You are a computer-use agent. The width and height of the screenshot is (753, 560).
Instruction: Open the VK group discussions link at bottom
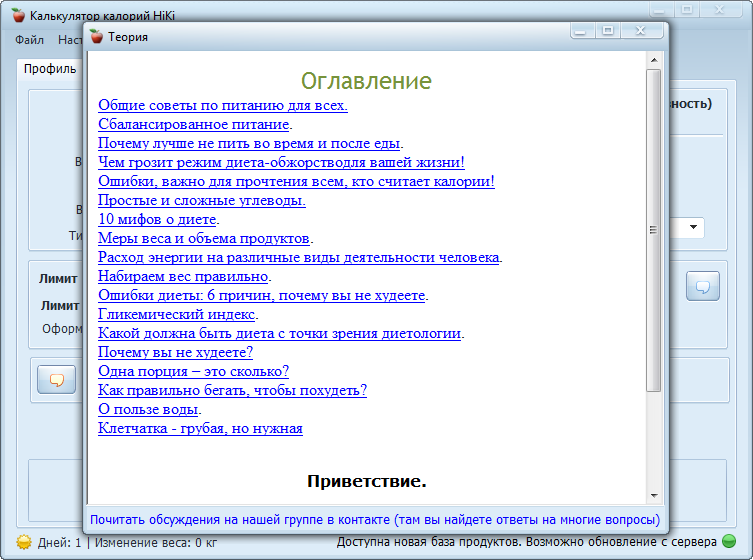375,520
